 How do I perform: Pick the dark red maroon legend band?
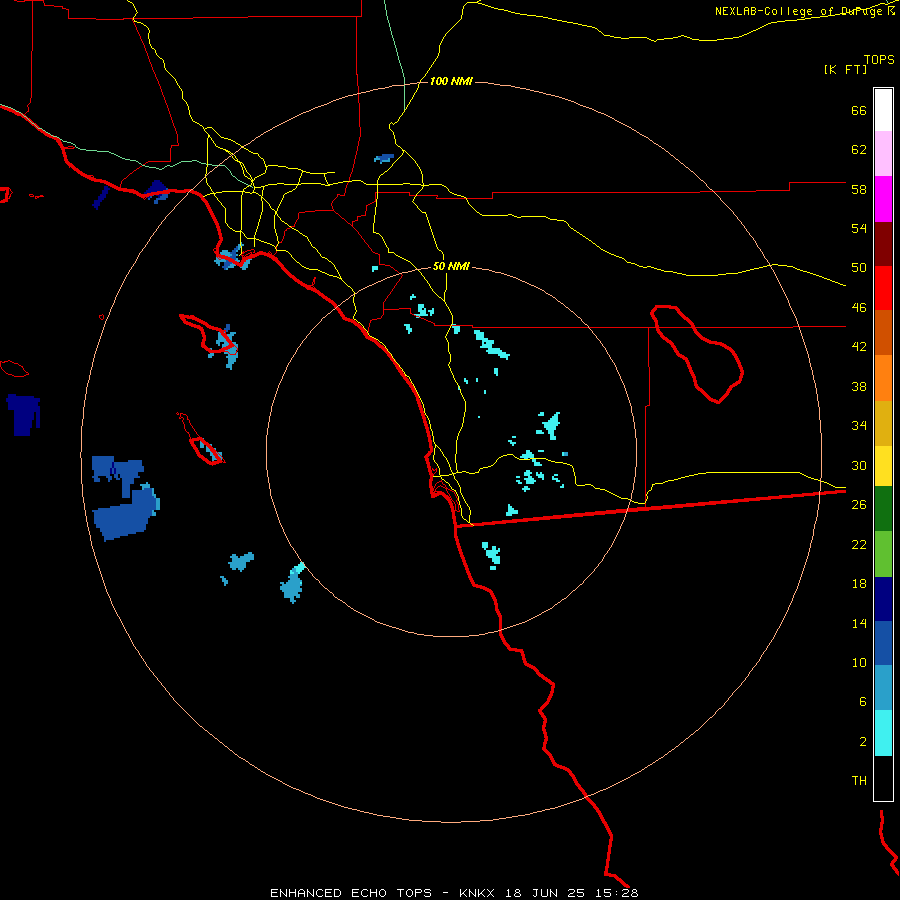883,245
